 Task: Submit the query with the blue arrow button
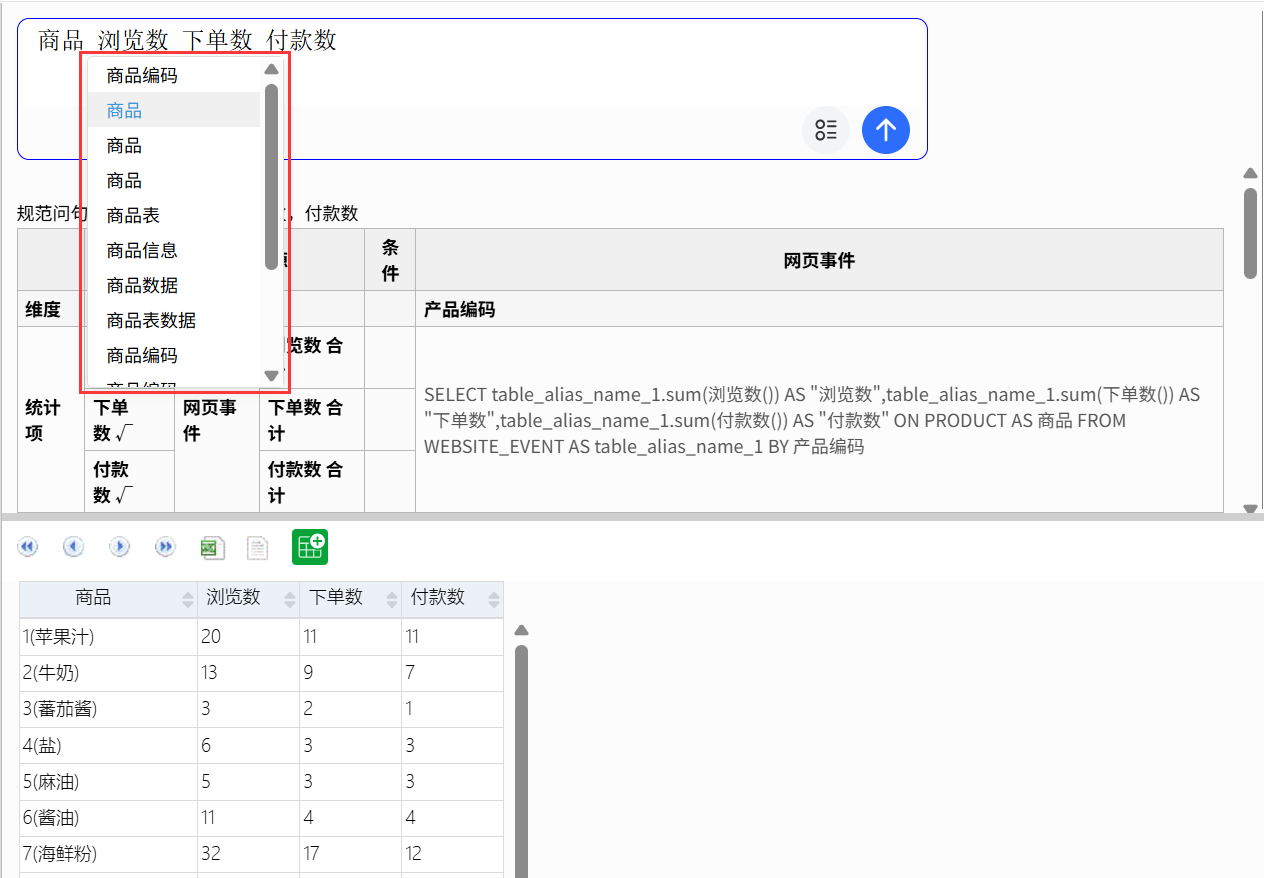[886, 130]
